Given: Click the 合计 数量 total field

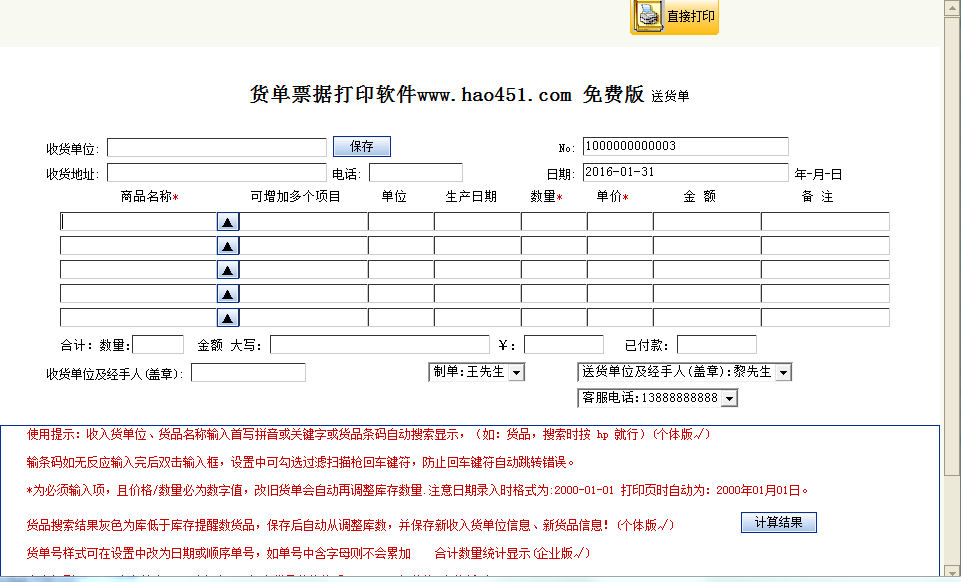Looking at the screenshot, I should pyautogui.click(x=158, y=345).
